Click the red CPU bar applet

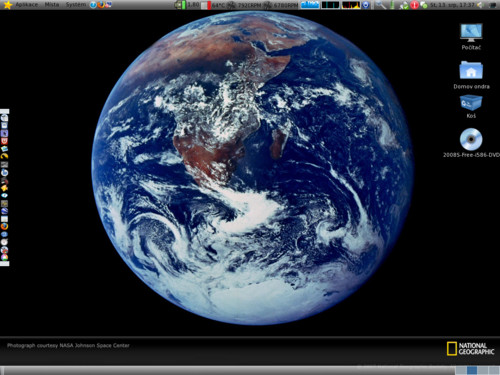tap(206, 5)
